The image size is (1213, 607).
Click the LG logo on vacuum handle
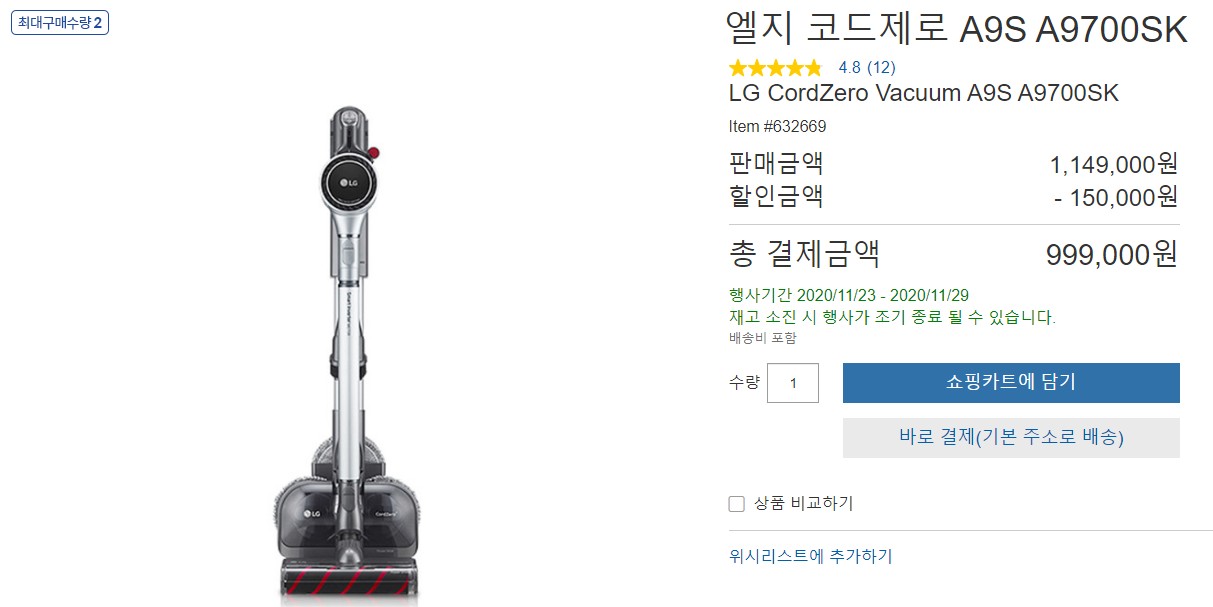click(348, 183)
